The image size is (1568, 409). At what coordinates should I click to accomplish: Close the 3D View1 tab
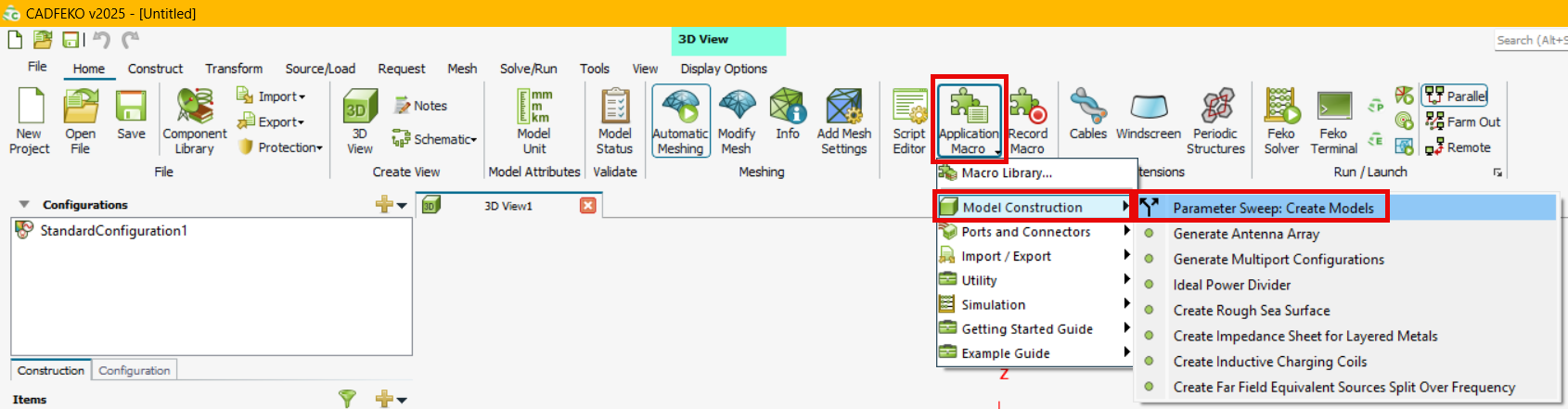click(588, 205)
